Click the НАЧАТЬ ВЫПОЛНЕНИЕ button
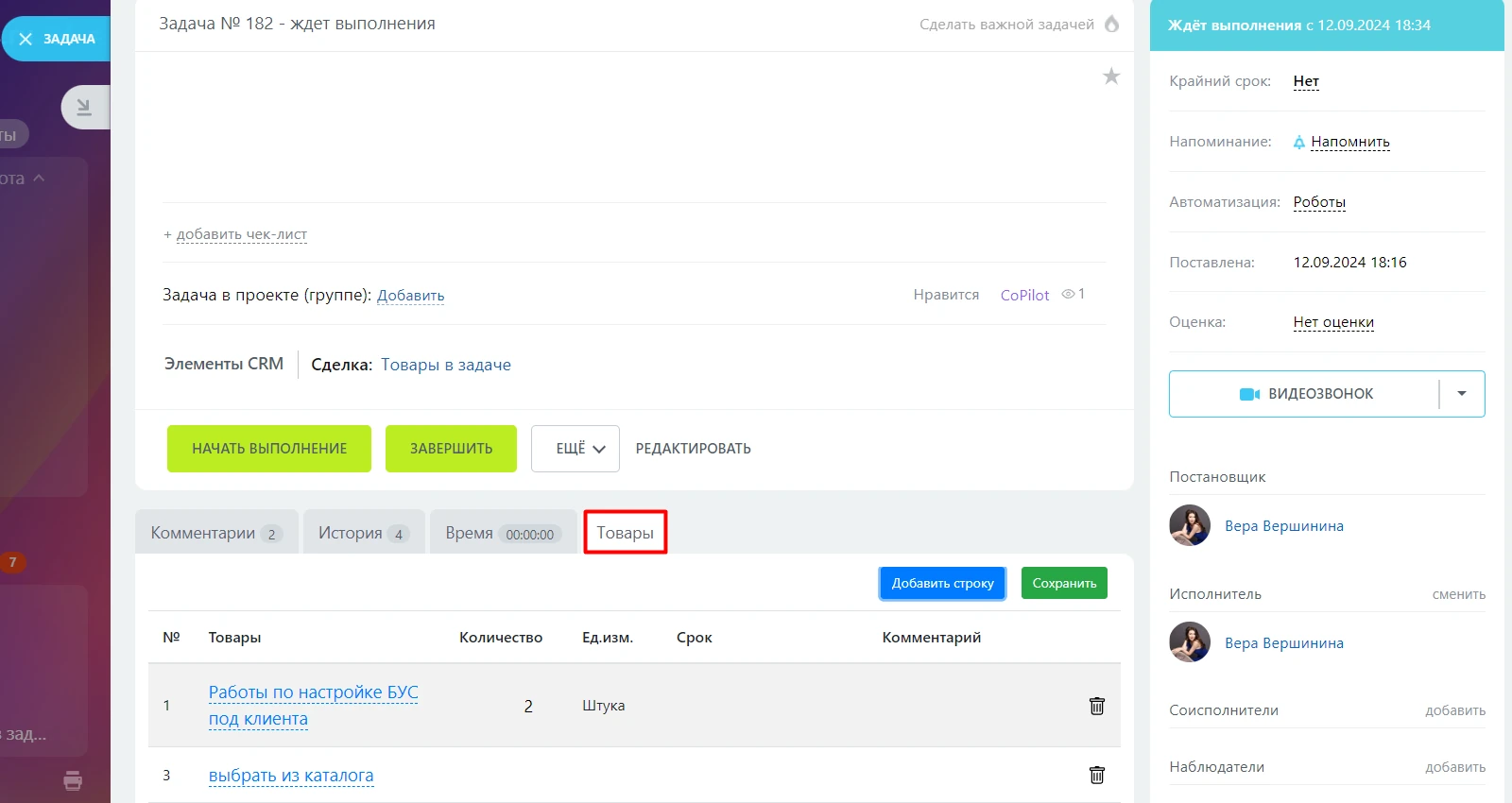This screenshot has width=1512, height=803. (x=269, y=449)
